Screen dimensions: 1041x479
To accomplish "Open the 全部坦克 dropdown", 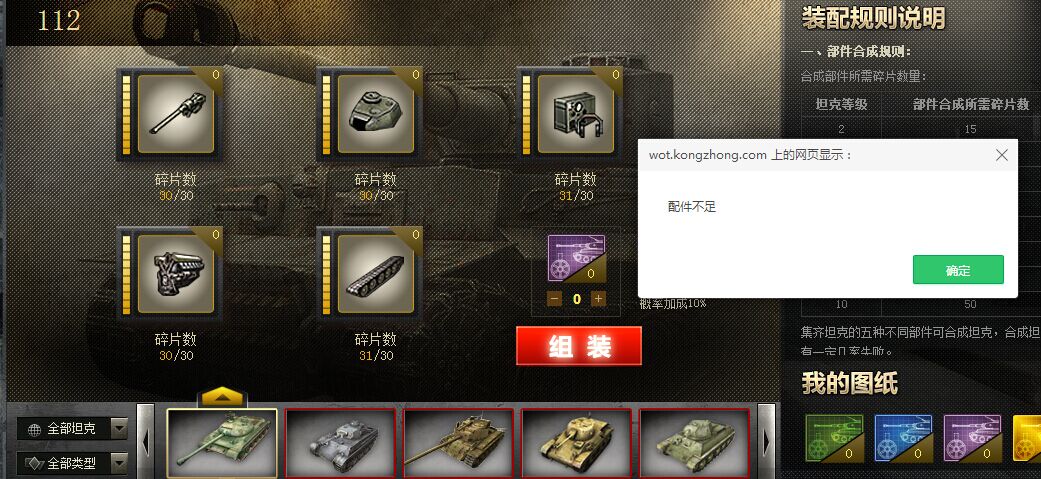I will (72, 429).
